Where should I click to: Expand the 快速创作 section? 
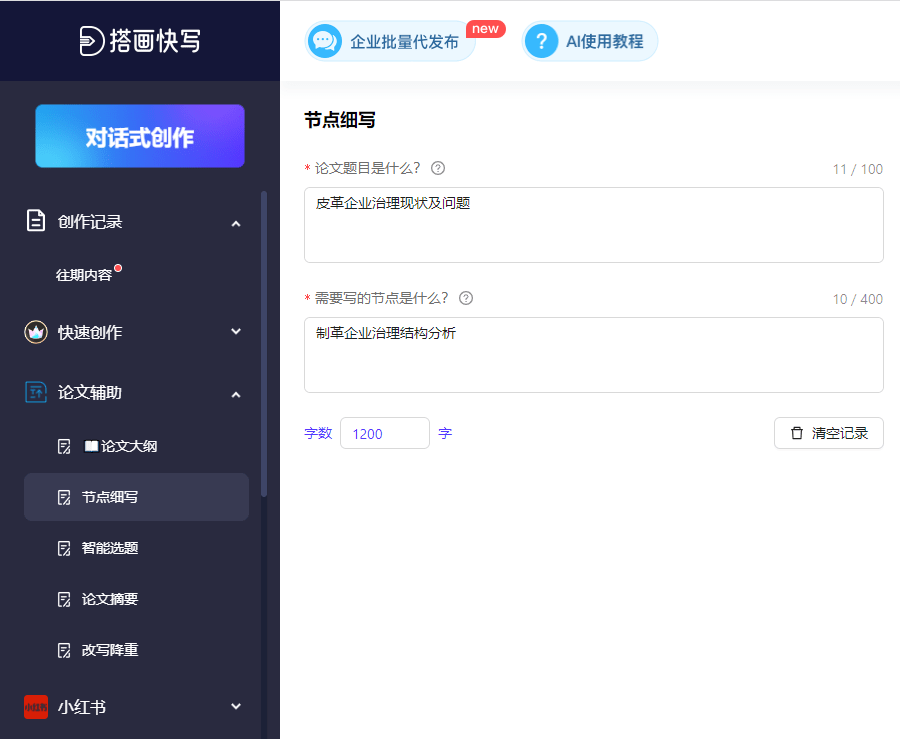click(x=236, y=333)
